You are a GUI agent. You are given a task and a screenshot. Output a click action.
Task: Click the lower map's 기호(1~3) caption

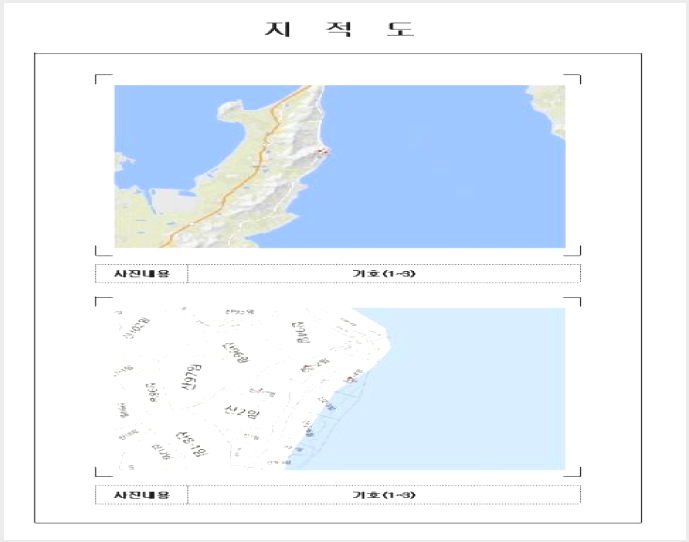tap(384, 495)
